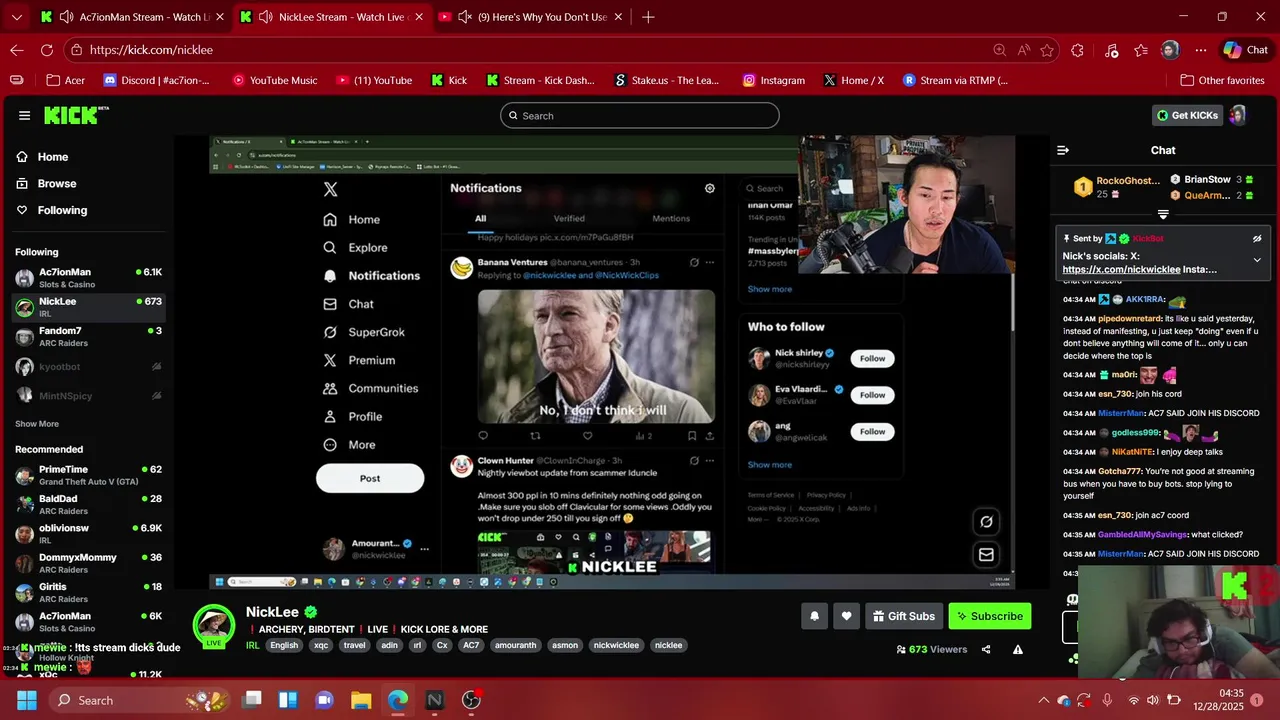
Task: Open the favorites hub icon
Action: click(x=1141, y=50)
